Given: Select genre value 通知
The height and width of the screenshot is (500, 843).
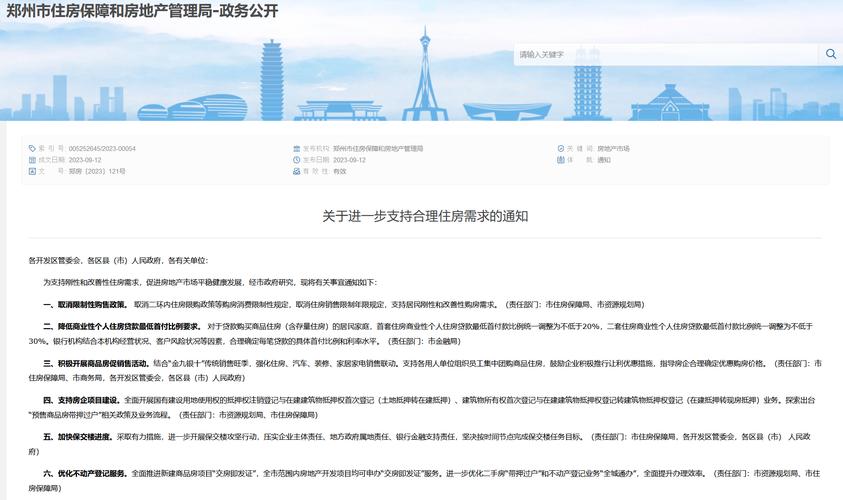Looking at the screenshot, I should click(x=604, y=160).
